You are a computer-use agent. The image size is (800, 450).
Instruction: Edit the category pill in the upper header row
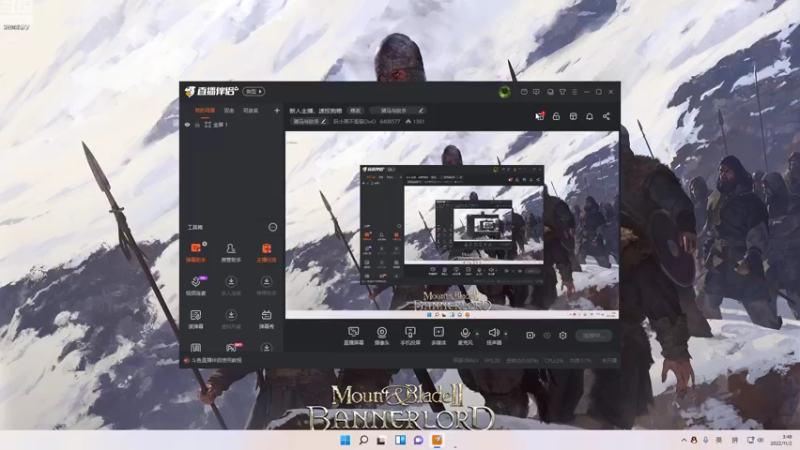tap(397, 110)
